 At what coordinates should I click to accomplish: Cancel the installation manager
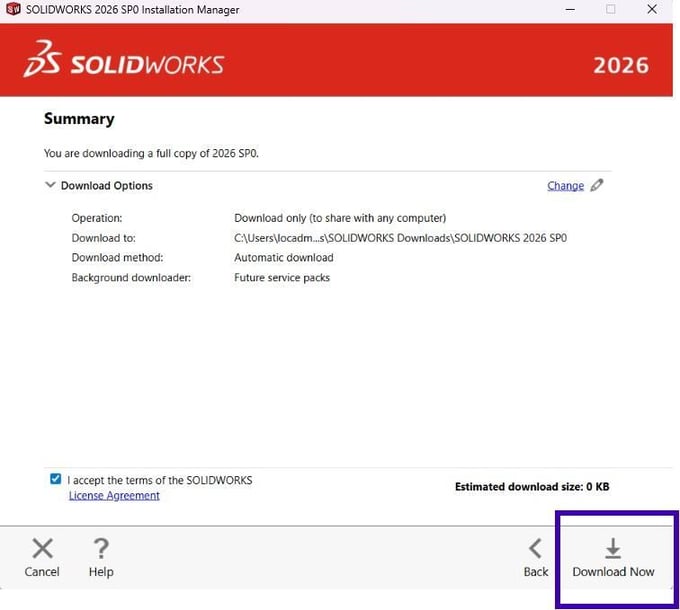[42, 558]
